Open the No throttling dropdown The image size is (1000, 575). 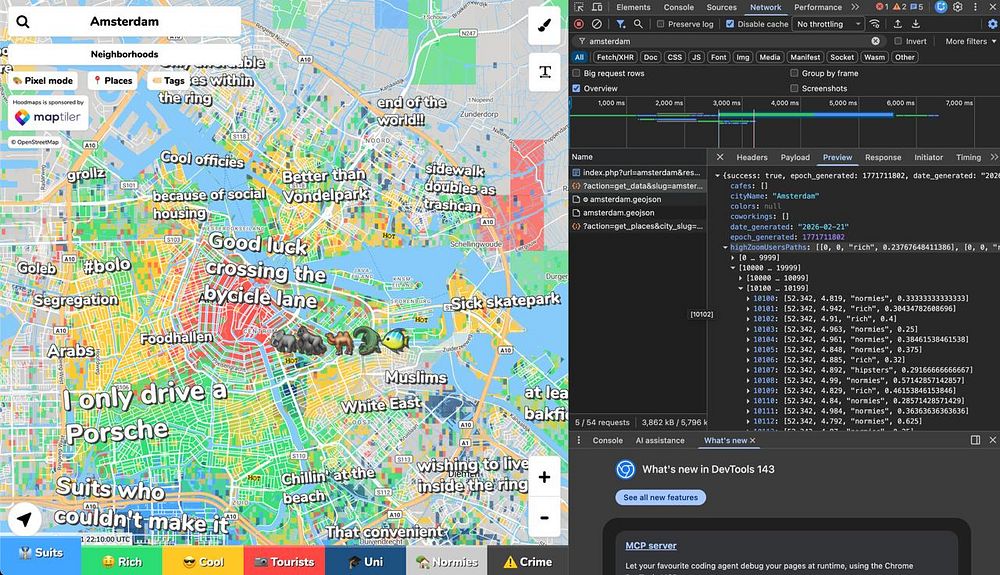pos(828,24)
